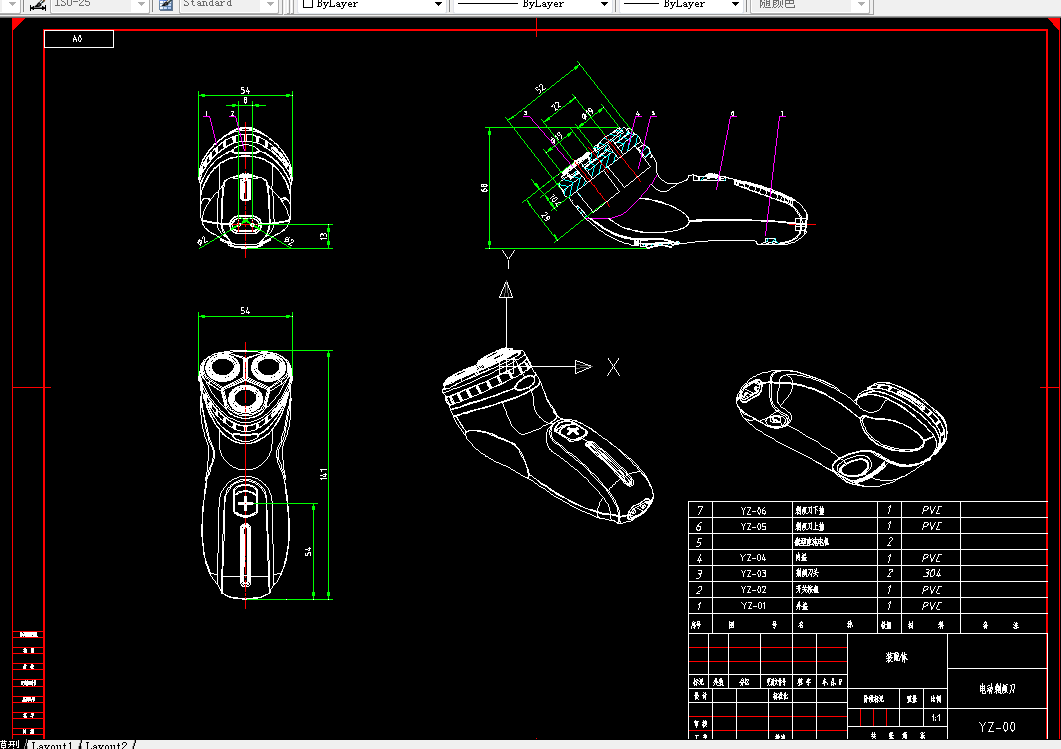Screen dimensions: 1061x749
Task: Click the dimension style manager icon
Action: pyautogui.click(x=38, y=5)
